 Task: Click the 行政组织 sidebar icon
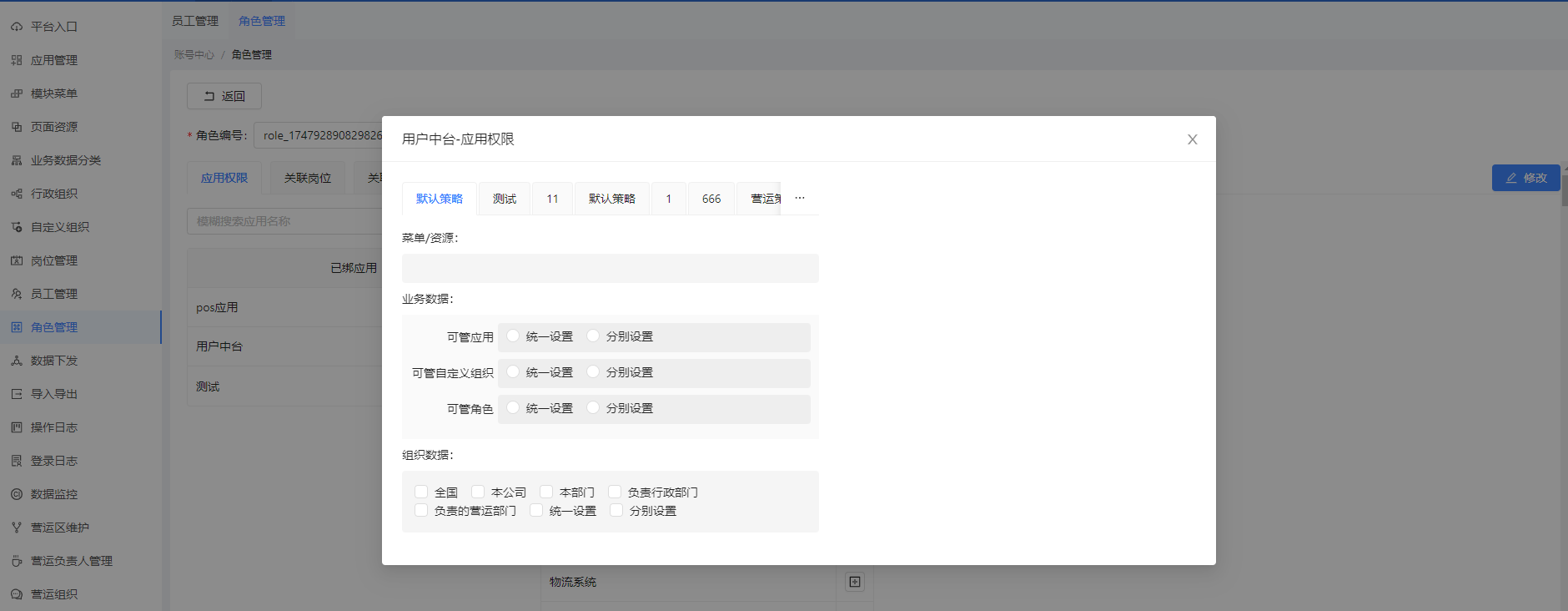coord(17,194)
